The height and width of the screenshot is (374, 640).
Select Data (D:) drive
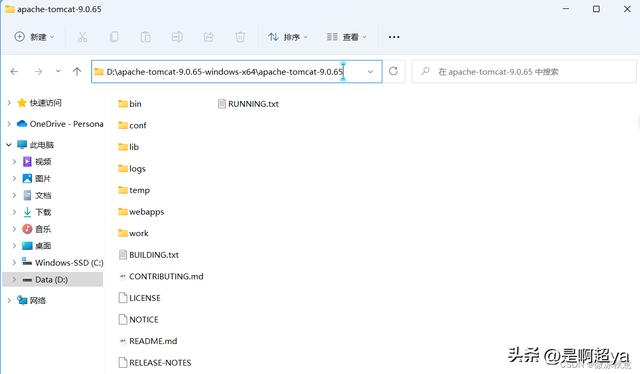tap(45, 280)
